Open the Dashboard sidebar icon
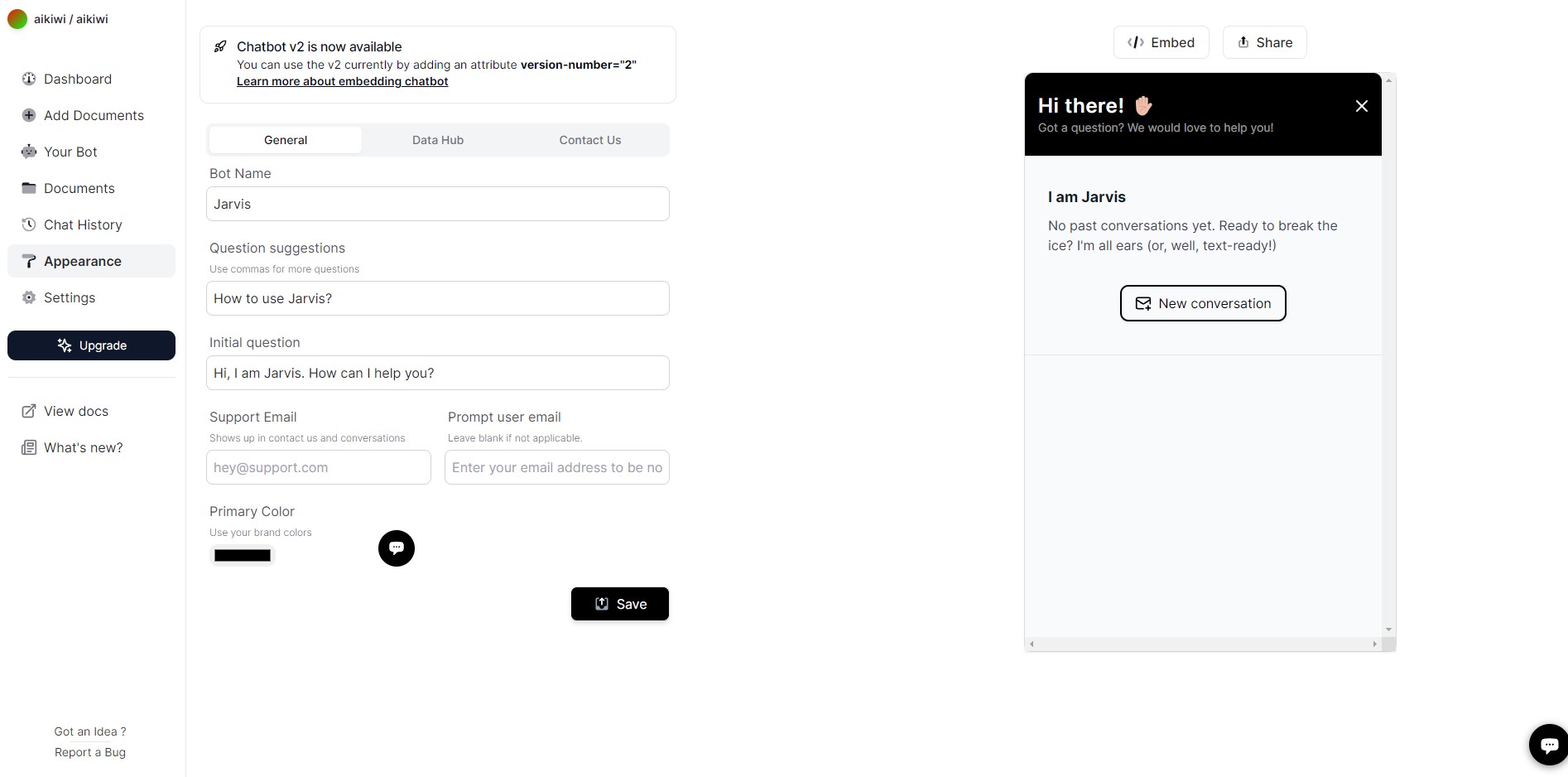Screen dimensions: 1568x777 (x=29, y=79)
